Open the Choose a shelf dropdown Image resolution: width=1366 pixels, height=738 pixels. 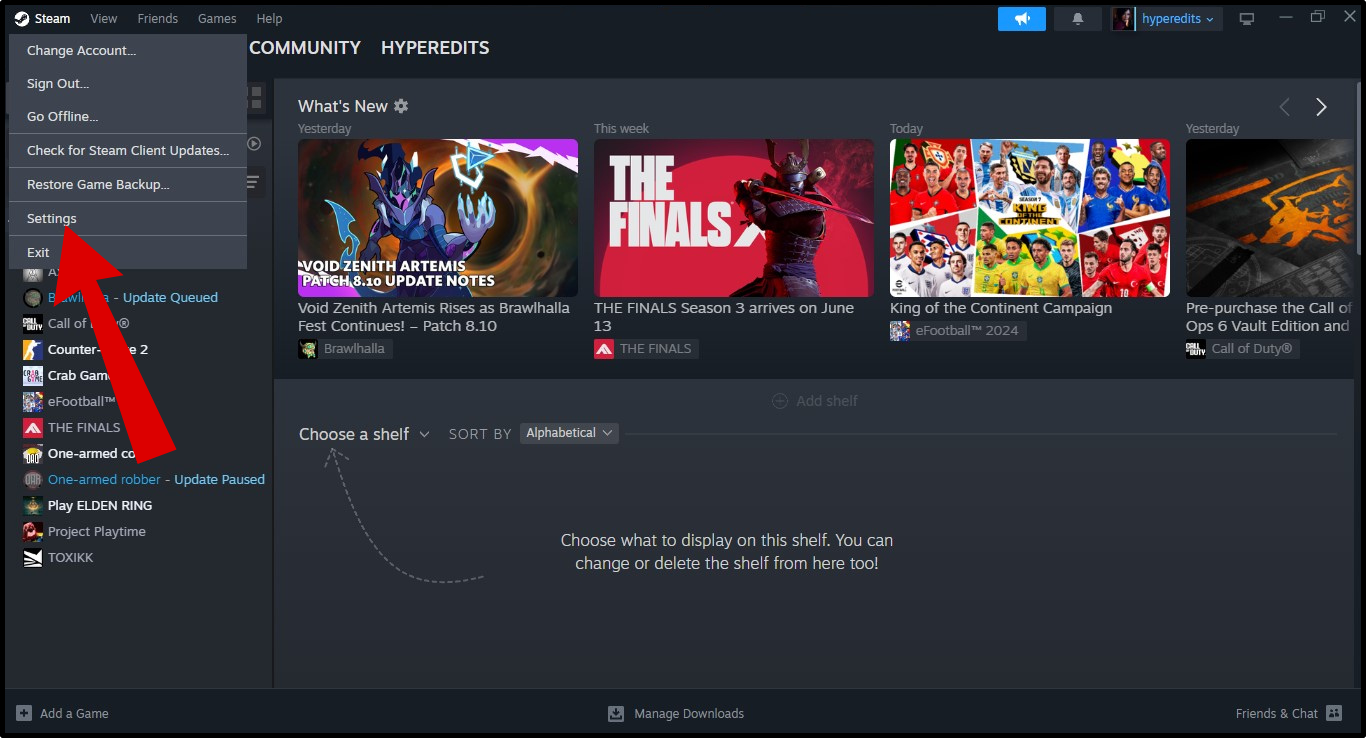click(x=364, y=434)
